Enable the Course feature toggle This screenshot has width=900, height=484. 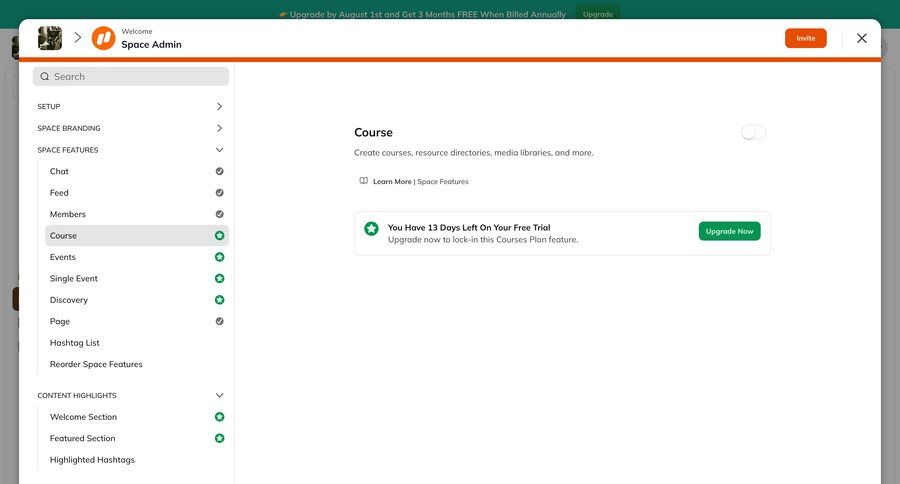[x=753, y=132]
